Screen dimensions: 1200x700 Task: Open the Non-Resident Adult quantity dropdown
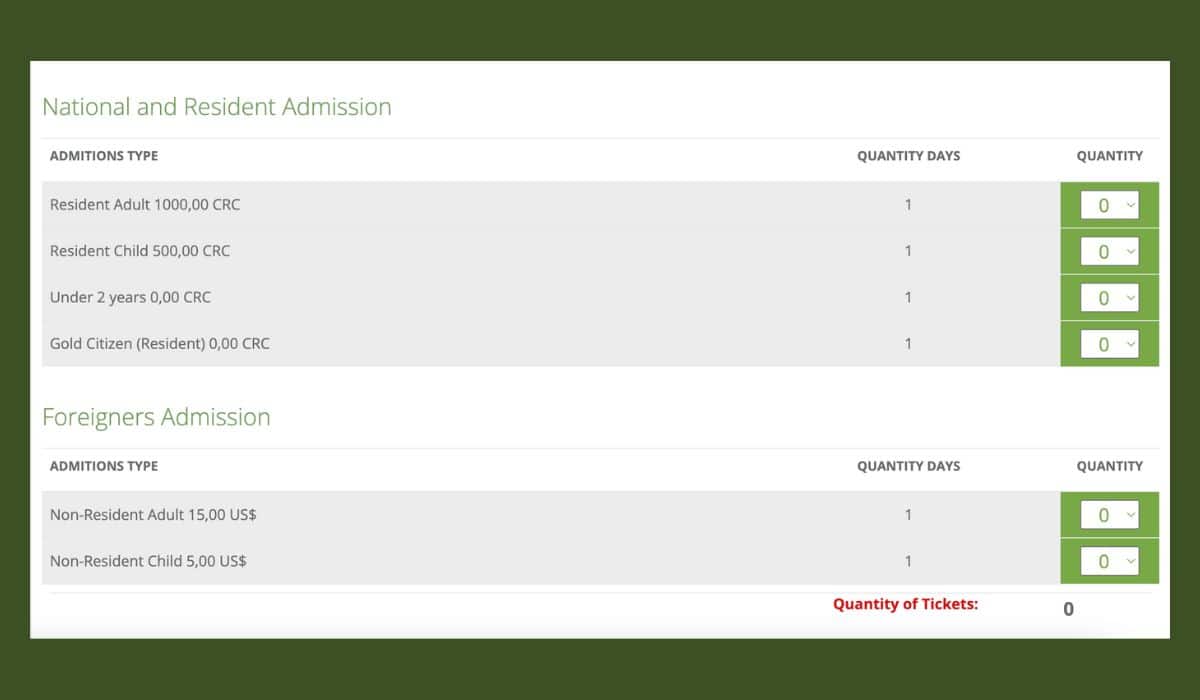click(x=1109, y=515)
